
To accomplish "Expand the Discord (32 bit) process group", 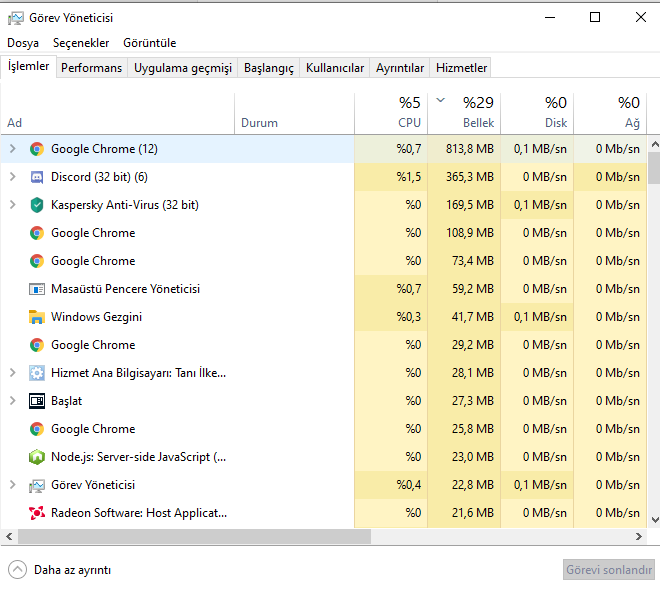I will click(x=12, y=177).
